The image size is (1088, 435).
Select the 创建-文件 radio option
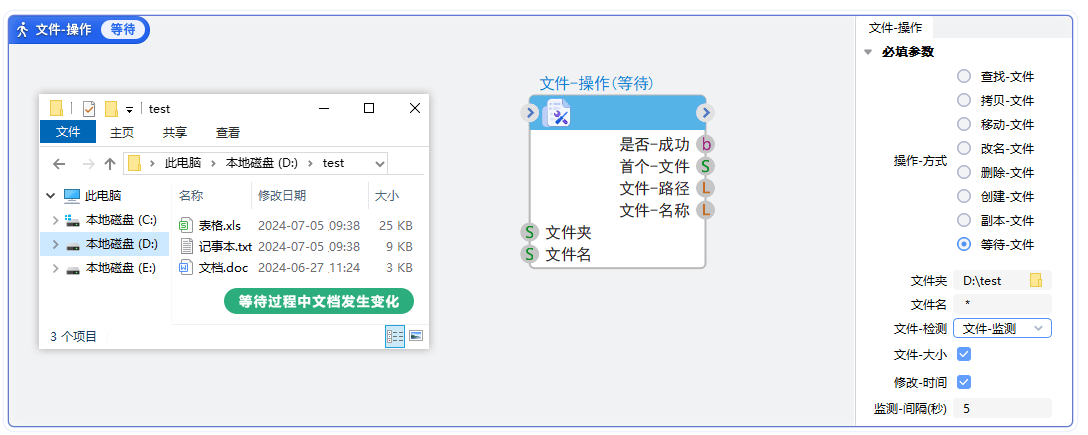(x=964, y=196)
